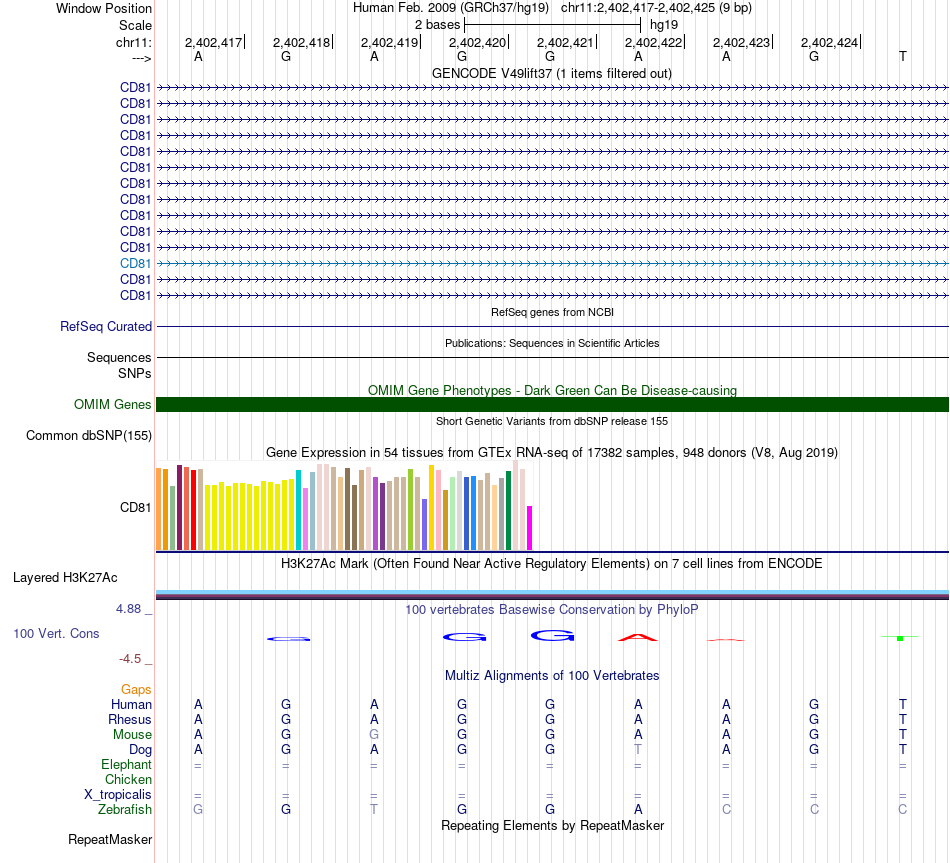Select the X_tropicalis species row label

click(x=118, y=795)
